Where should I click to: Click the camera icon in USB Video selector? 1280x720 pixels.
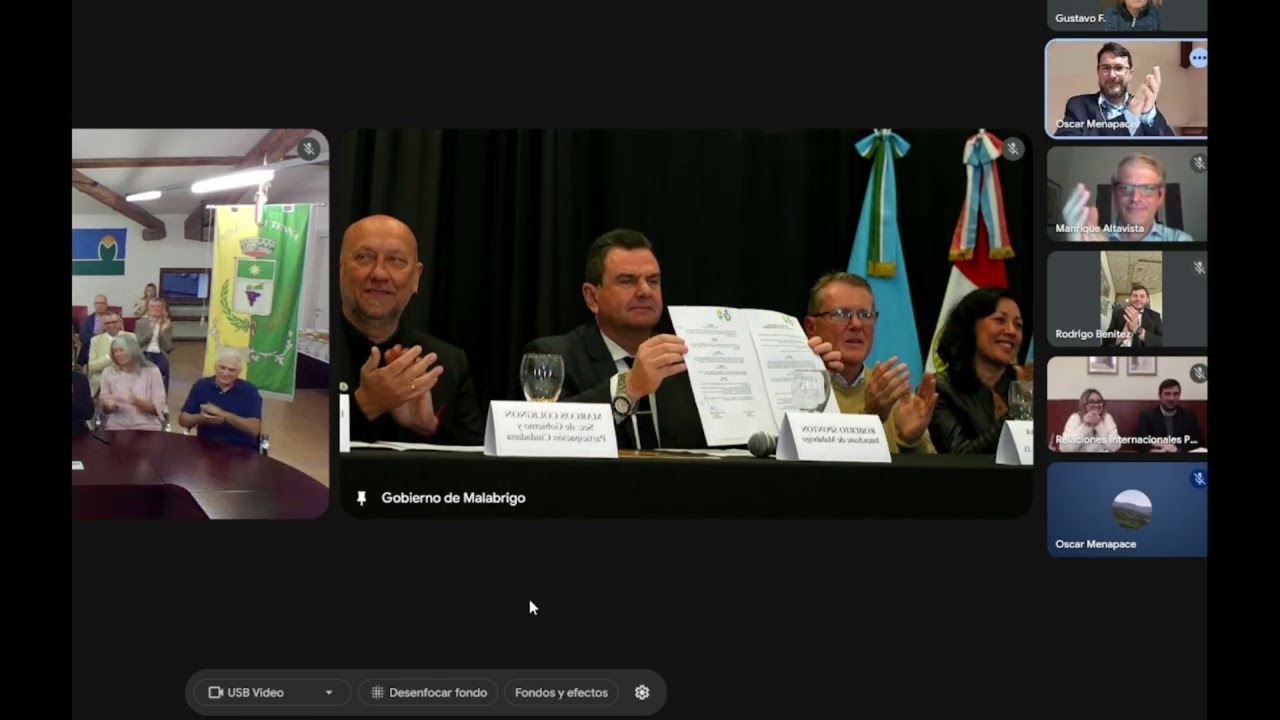215,692
